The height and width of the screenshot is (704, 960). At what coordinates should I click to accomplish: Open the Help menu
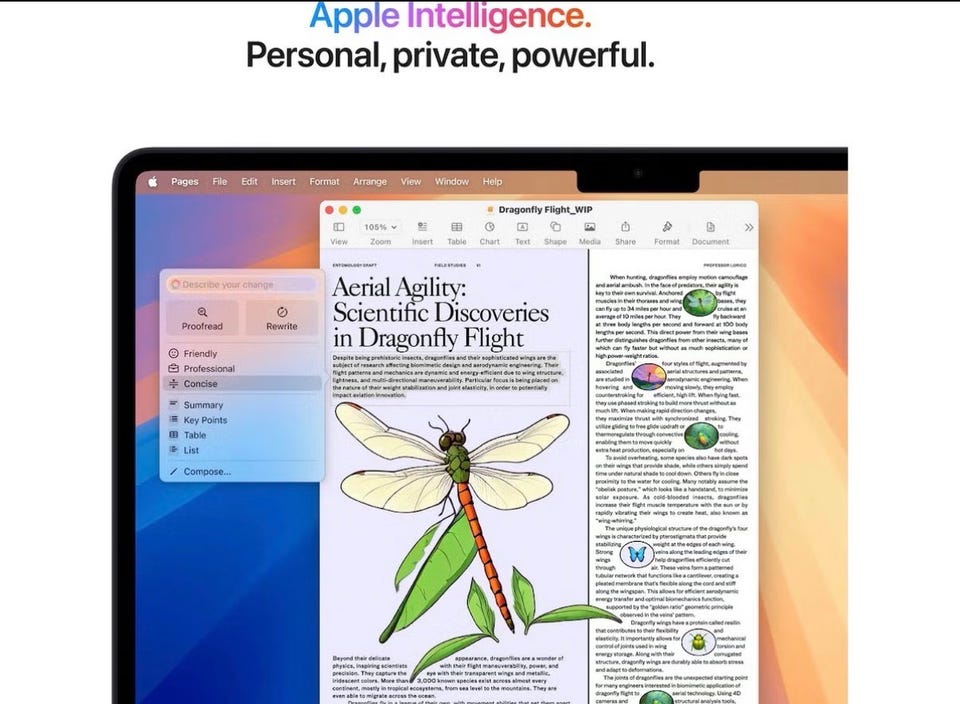492,181
